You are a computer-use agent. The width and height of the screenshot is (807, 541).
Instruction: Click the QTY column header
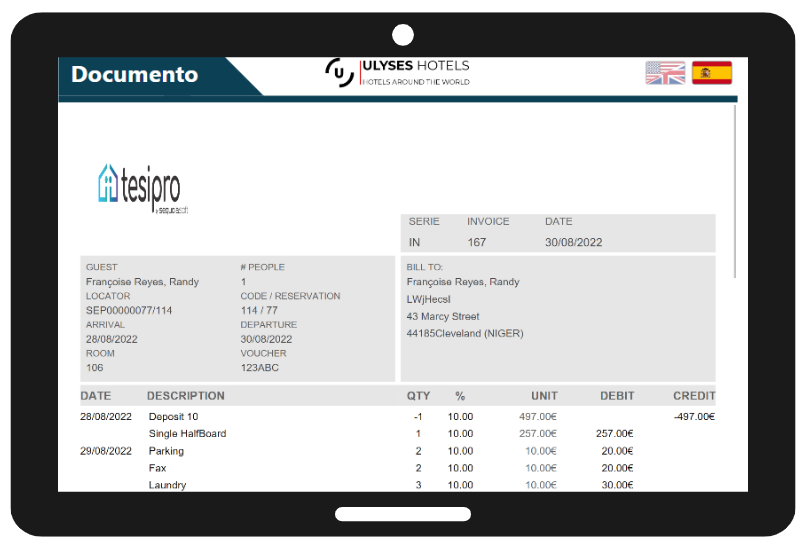[418, 396]
